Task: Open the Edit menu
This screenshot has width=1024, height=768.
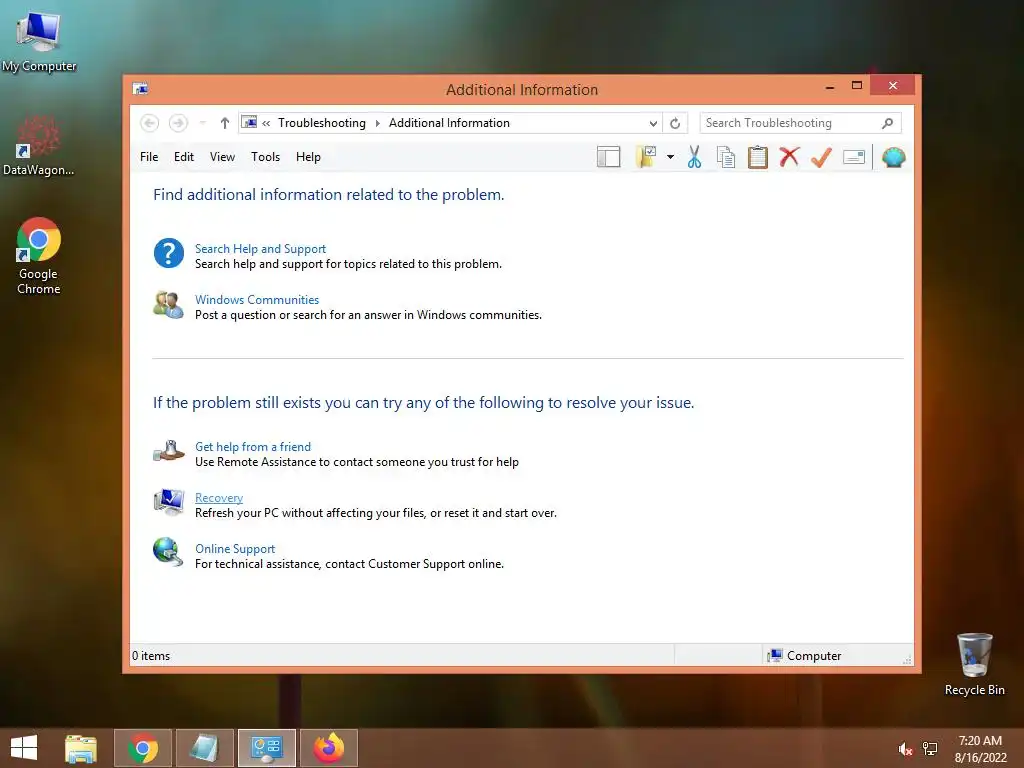Action: [184, 157]
